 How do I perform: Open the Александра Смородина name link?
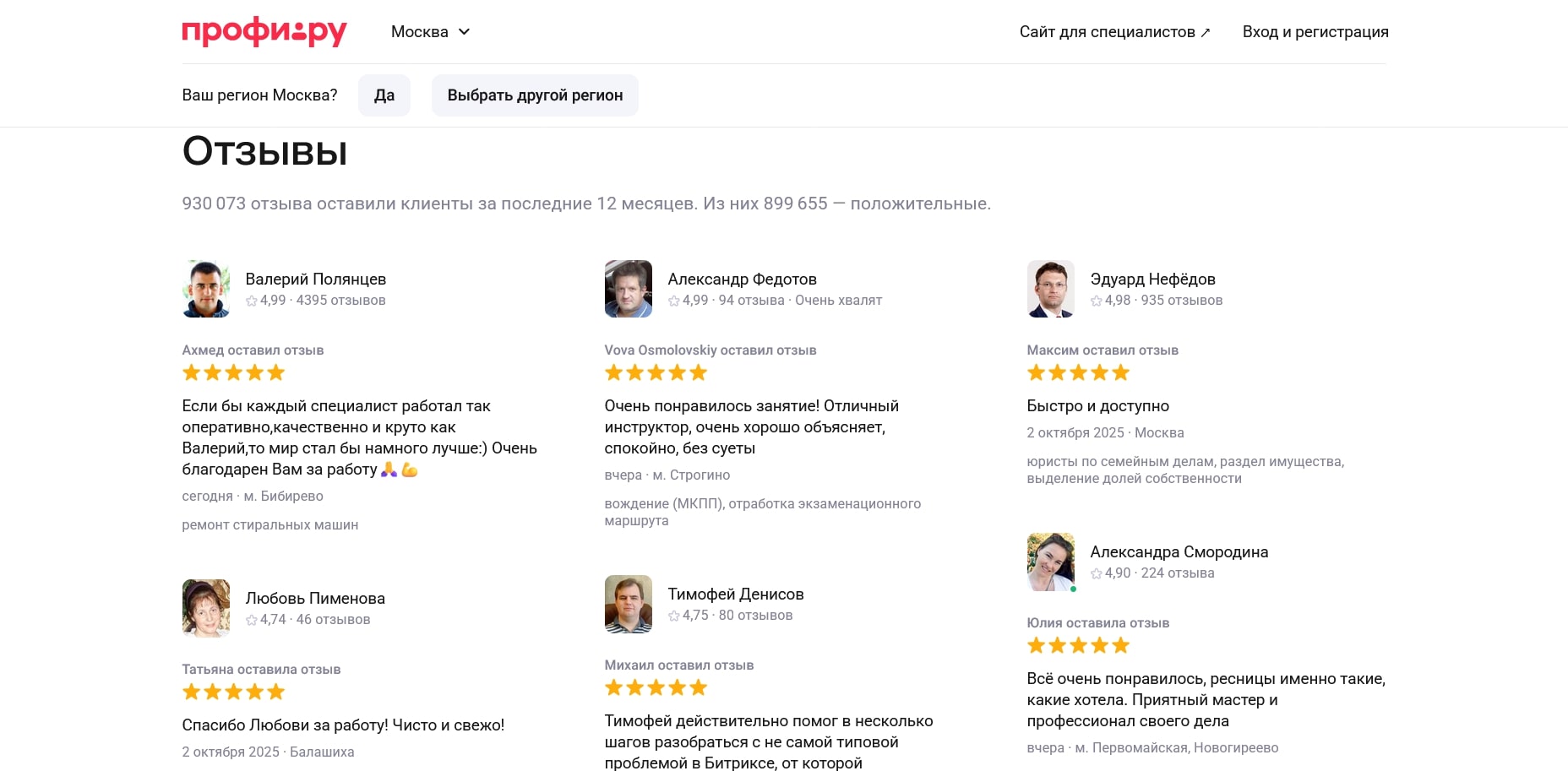click(1179, 551)
